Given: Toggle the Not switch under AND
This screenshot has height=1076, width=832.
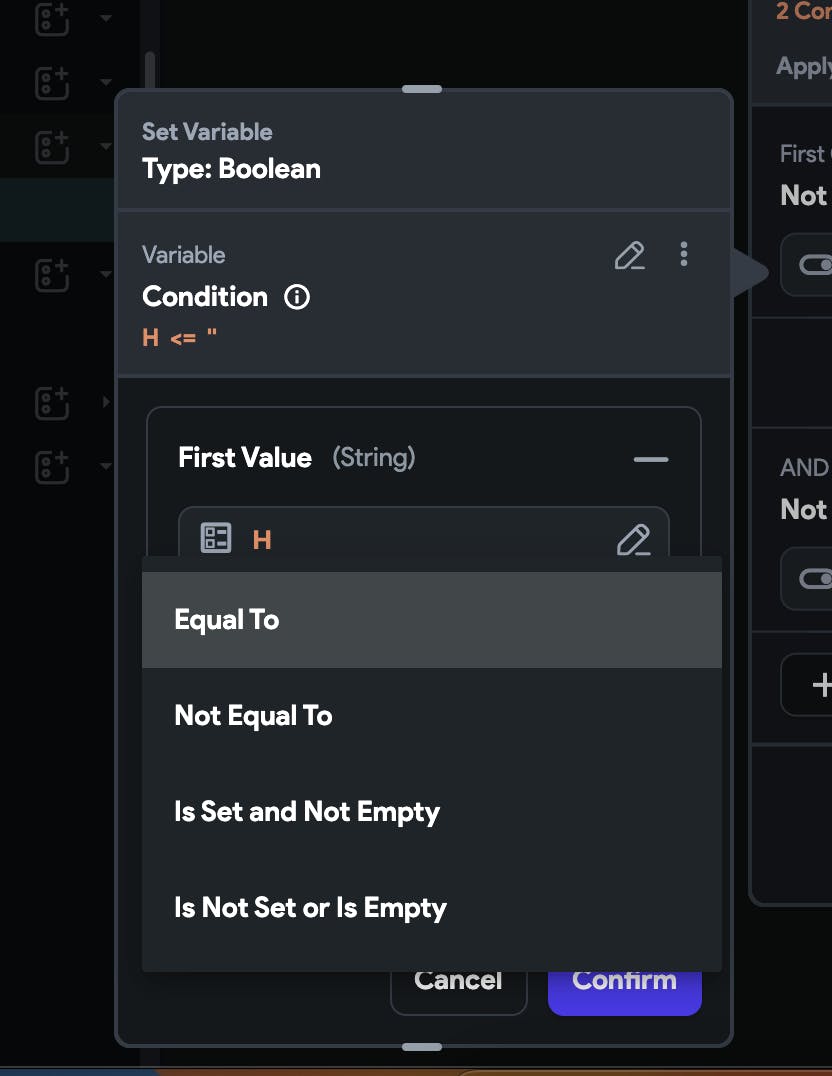Looking at the screenshot, I should (815, 579).
